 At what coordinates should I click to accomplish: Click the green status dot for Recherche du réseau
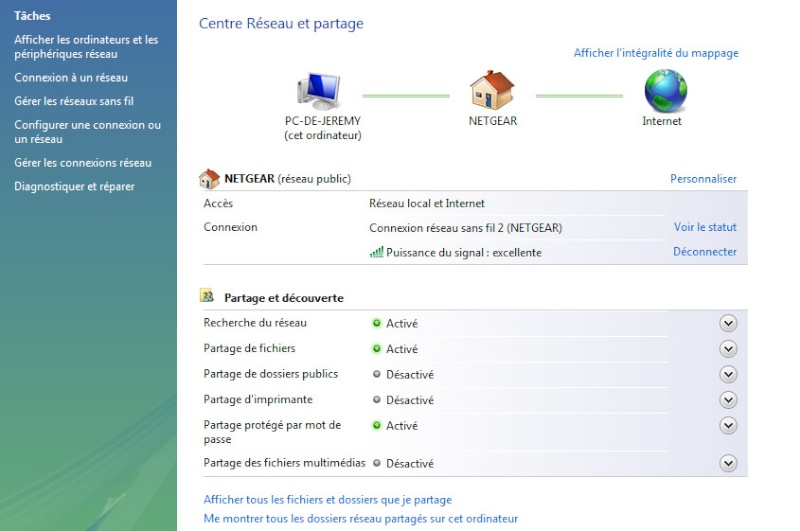[x=377, y=323]
